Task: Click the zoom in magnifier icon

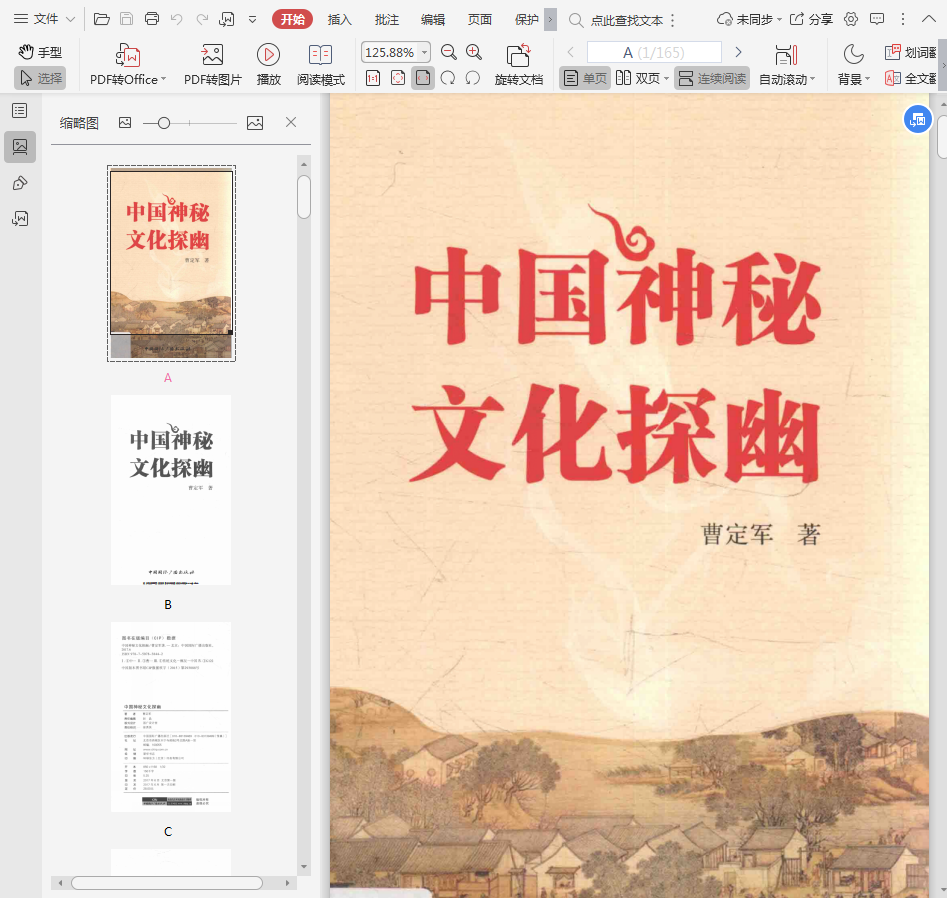Action: [474, 53]
